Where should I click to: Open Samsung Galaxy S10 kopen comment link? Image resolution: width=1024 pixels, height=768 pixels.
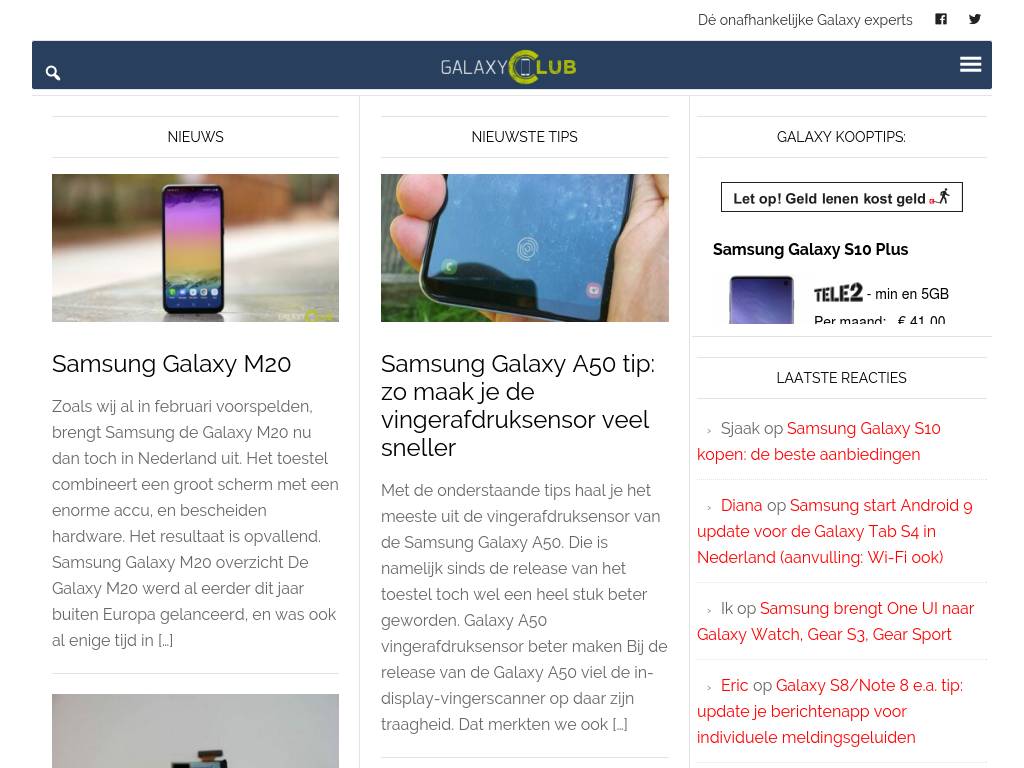pos(819,441)
